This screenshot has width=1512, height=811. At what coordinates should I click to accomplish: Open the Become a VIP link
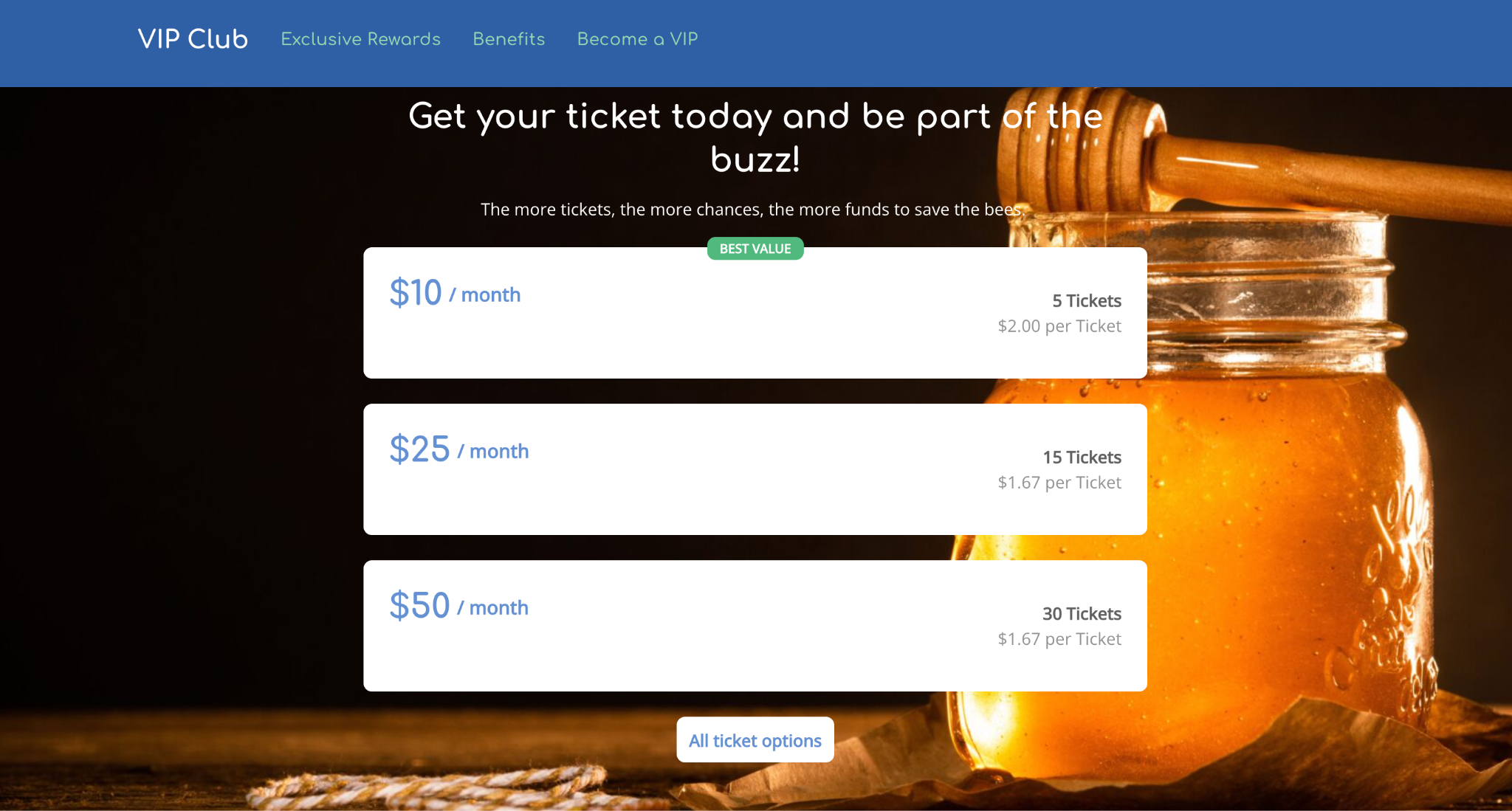coord(637,39)
